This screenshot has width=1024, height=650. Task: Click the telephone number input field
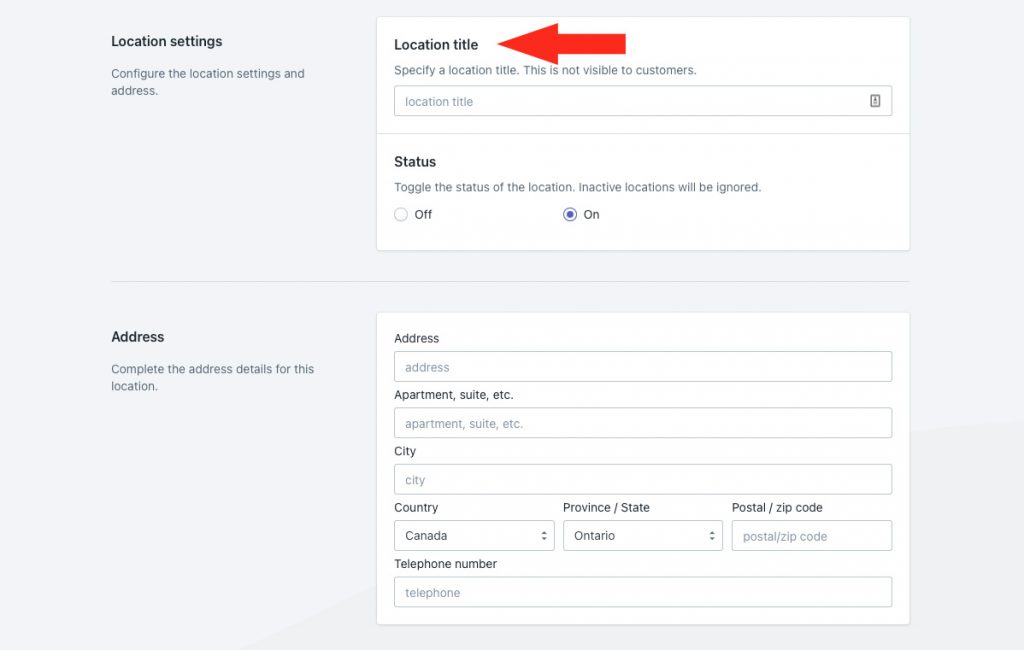point(643,592)
